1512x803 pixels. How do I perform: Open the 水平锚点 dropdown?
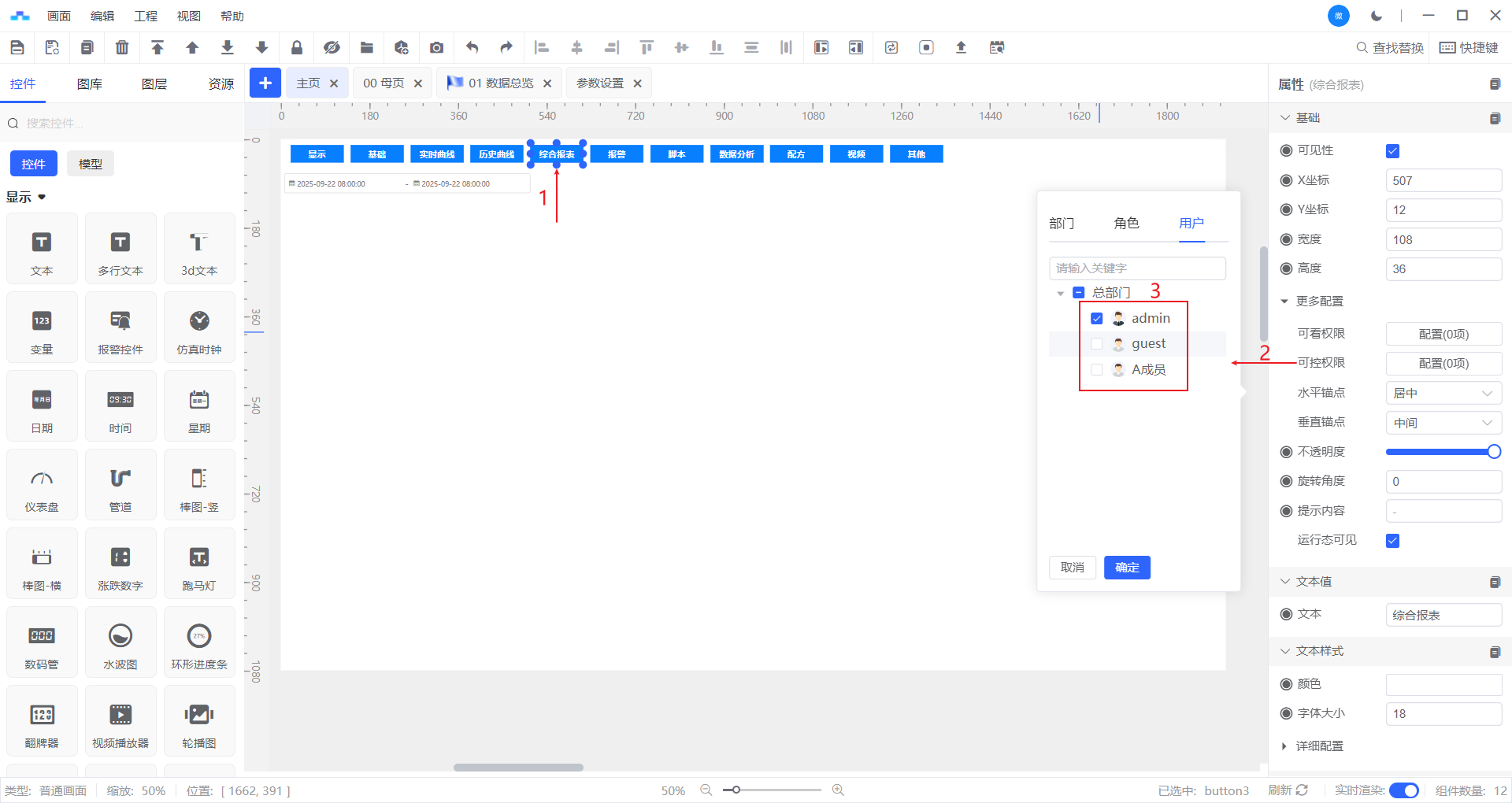1443,394
